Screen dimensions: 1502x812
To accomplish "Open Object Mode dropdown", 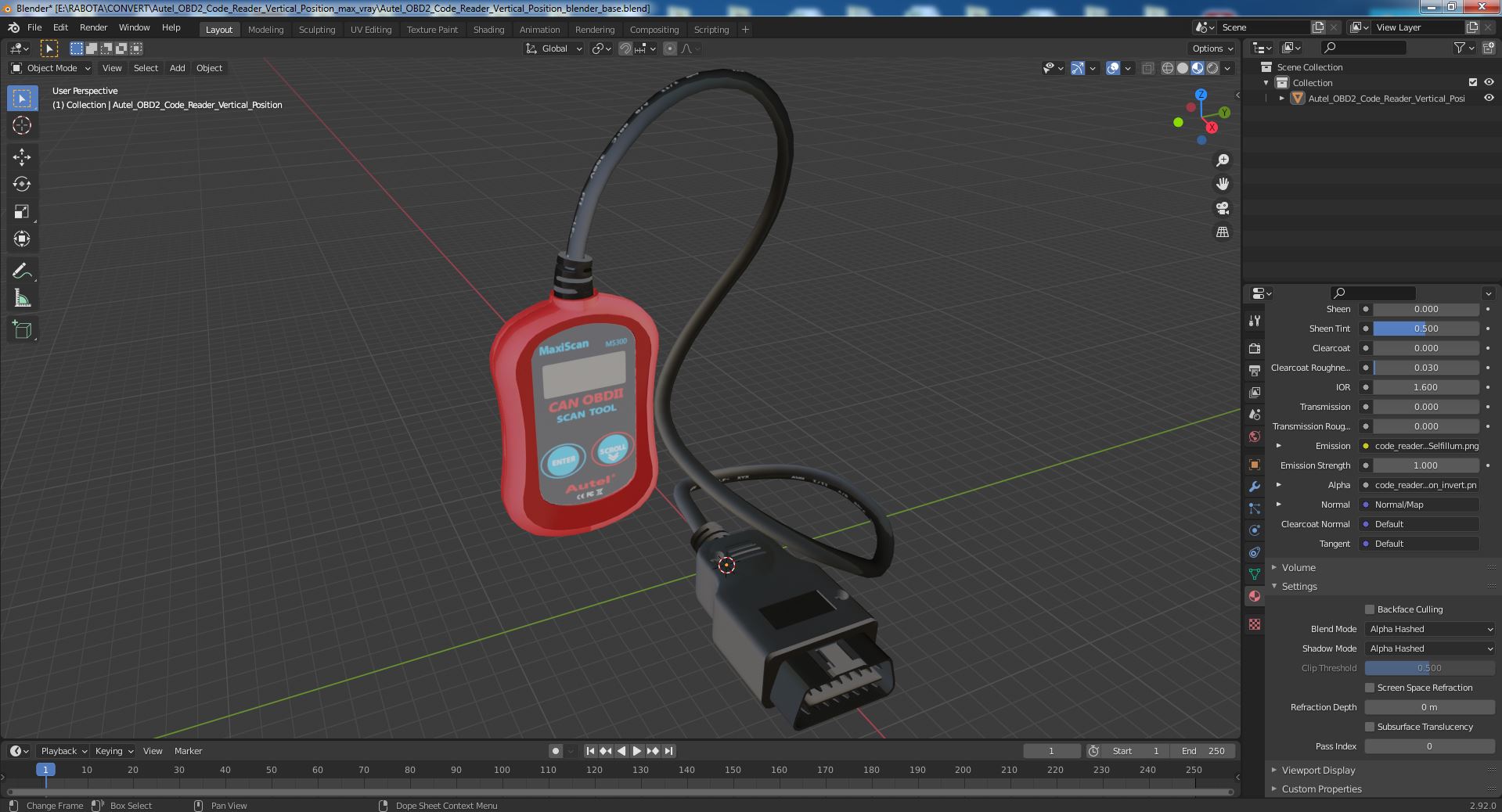I will pyautogui.click(x=51, y=68).
